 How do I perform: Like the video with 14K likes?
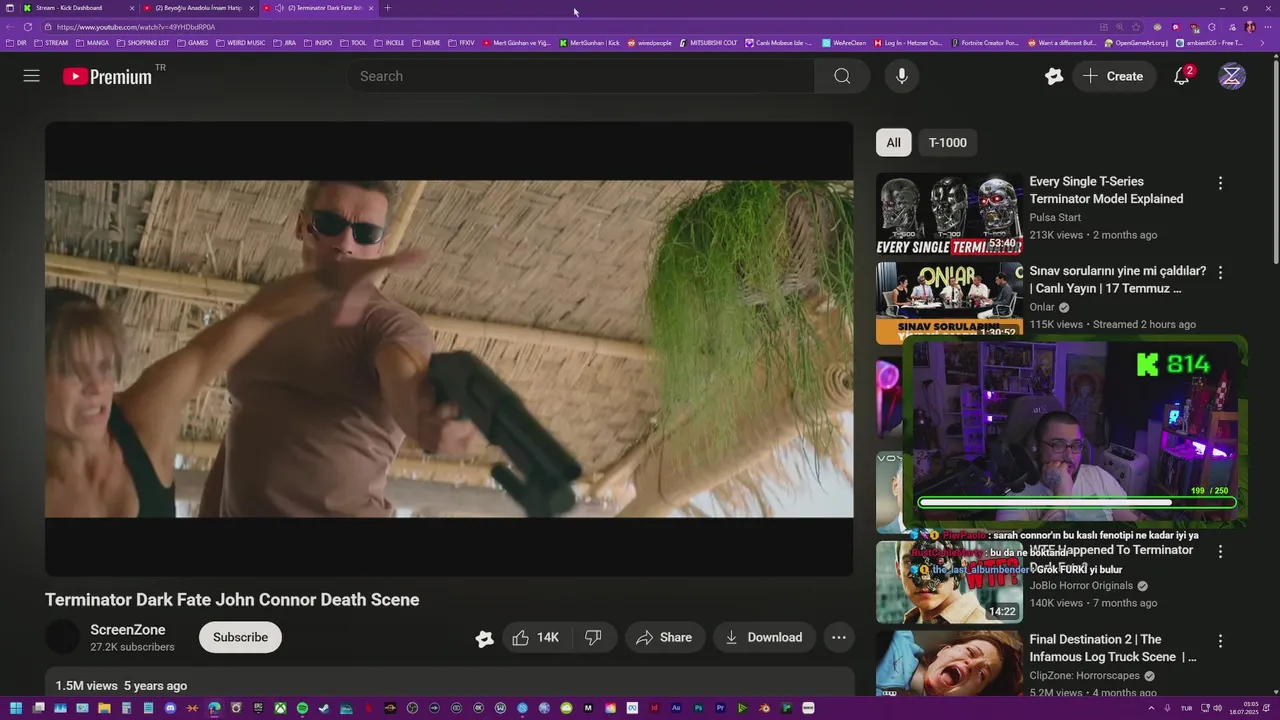[535, 637]
